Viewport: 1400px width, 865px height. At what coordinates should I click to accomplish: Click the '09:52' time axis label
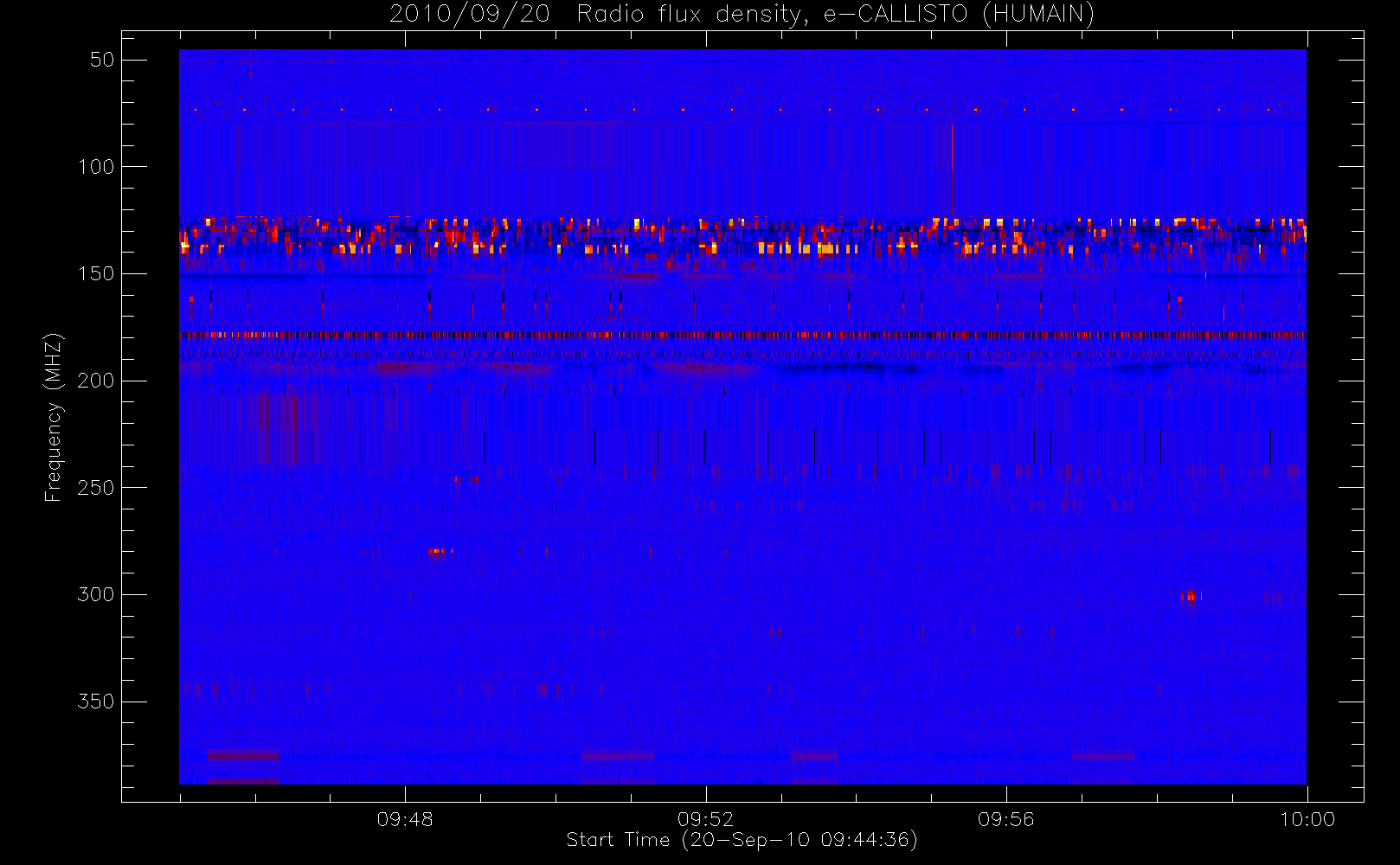(x=705, y=819)
